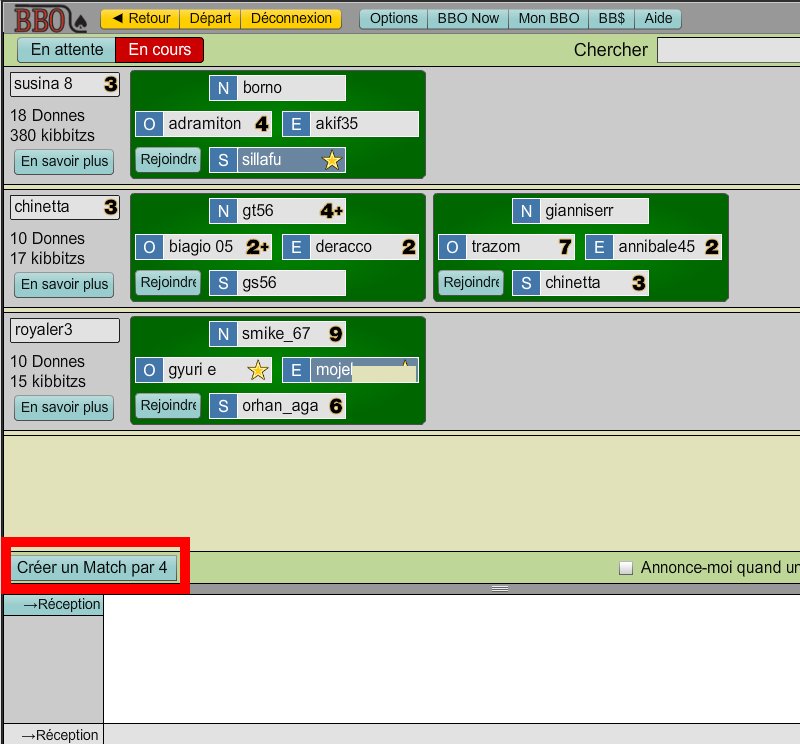Viewport: 800px width, 744px height.
Task: Click the O seat badge for trazom
Action: click(452, 247)
